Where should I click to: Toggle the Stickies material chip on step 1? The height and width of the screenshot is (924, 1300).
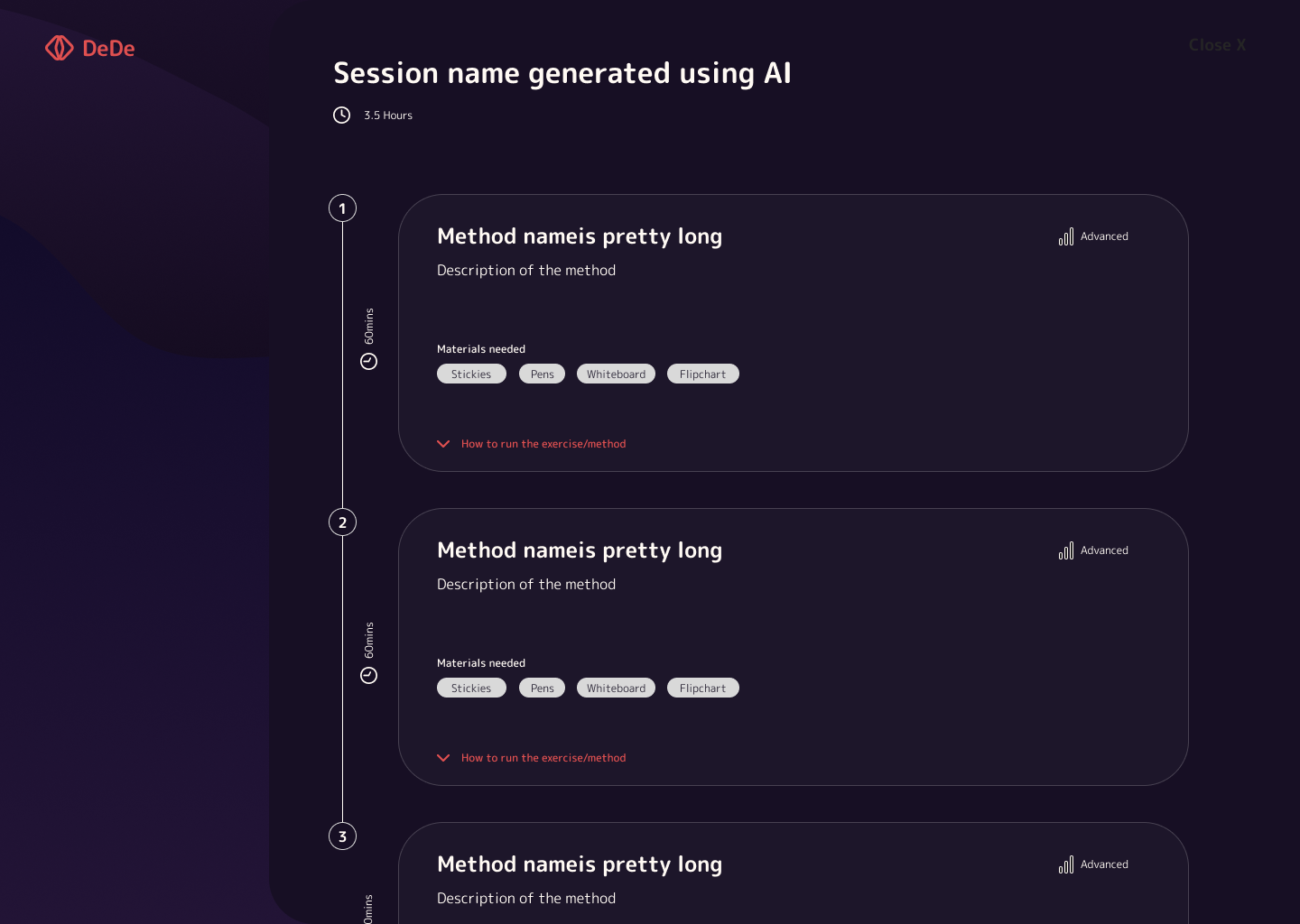471,374
